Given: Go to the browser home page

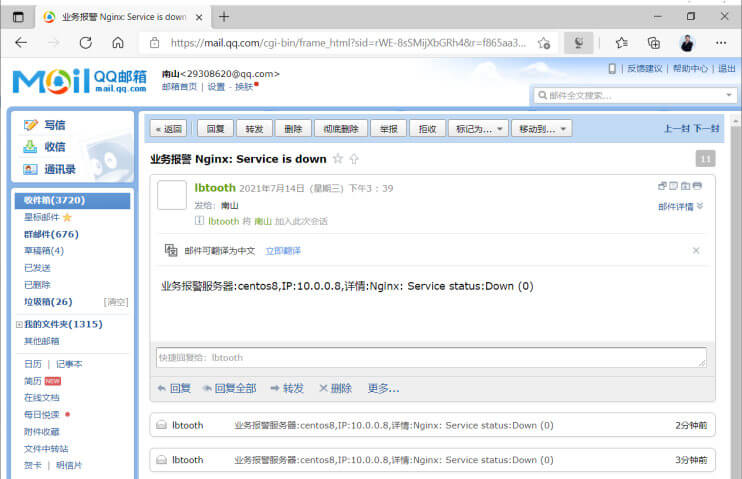Looking at the screenshot, I should [x=118, y=43].
